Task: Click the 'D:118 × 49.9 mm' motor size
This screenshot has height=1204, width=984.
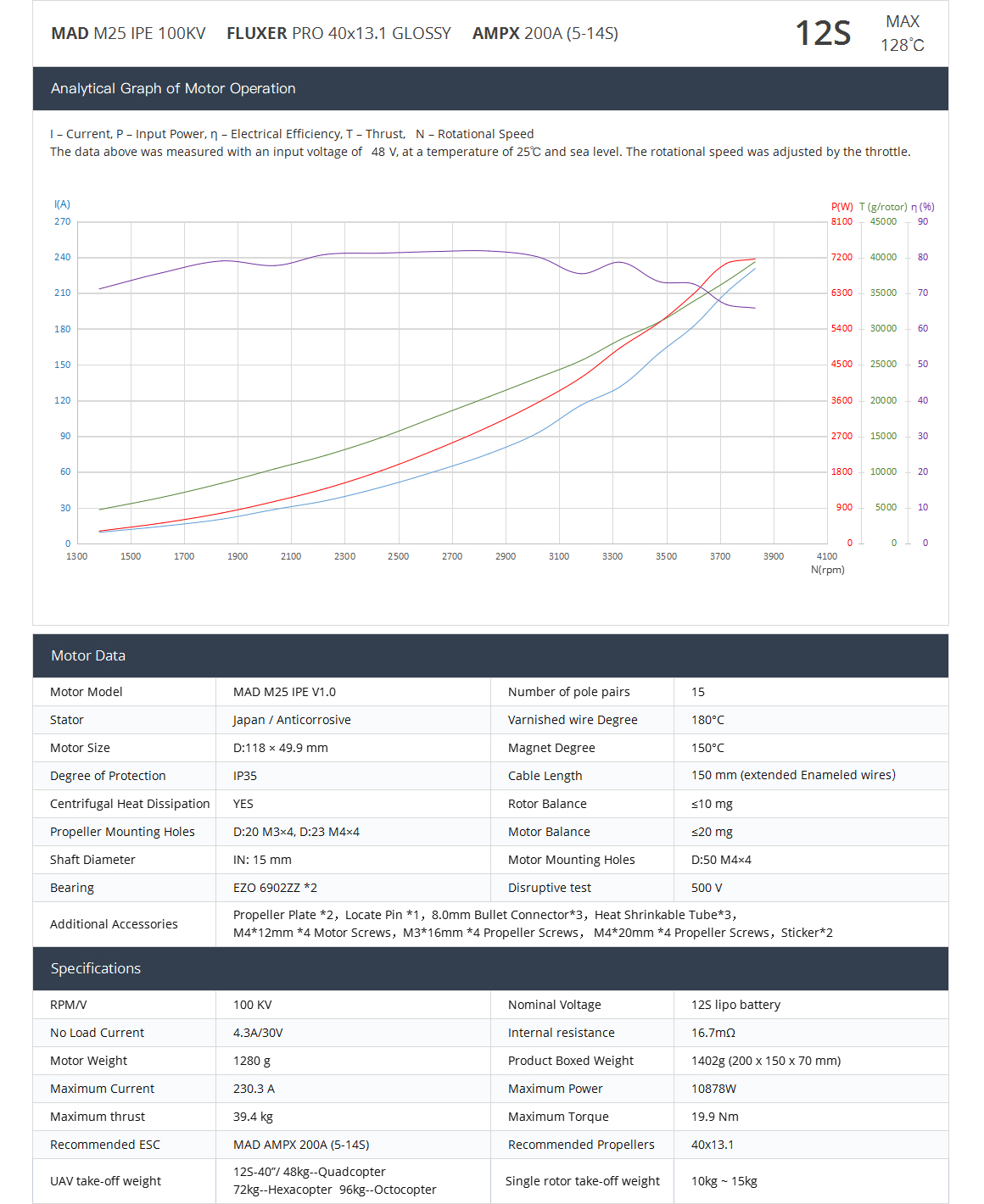Action: (x=281, y=748)
